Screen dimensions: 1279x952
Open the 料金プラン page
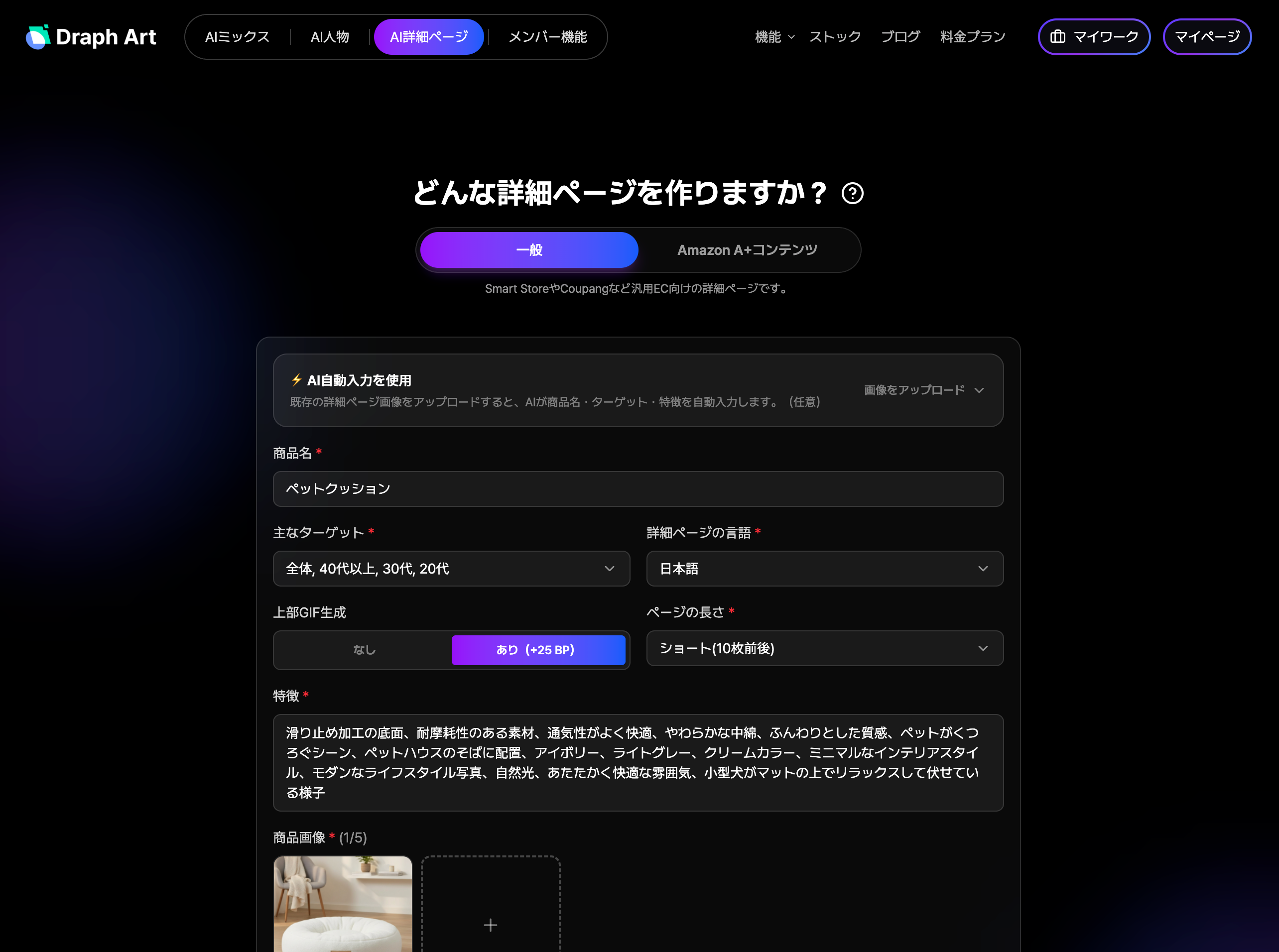(972, 37)
